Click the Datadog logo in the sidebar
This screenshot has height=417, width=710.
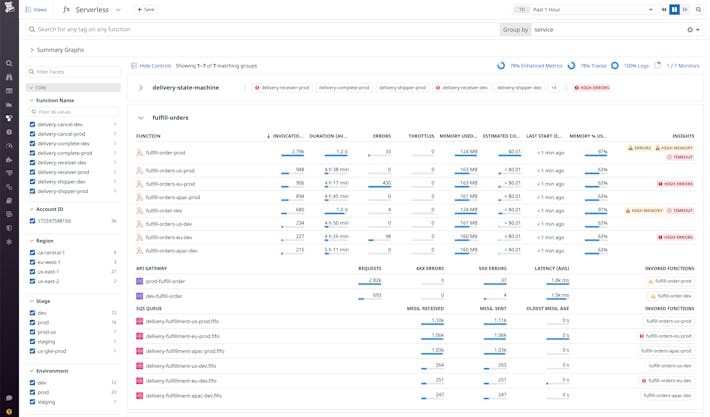point(9,10)
